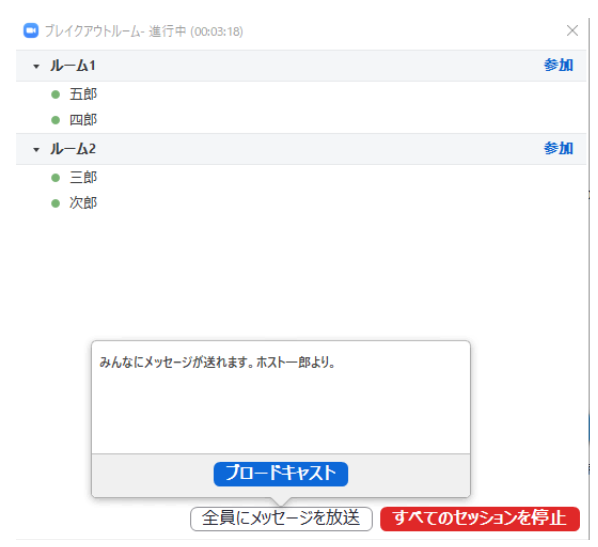Select participant 次郎 in room 2

83,203
